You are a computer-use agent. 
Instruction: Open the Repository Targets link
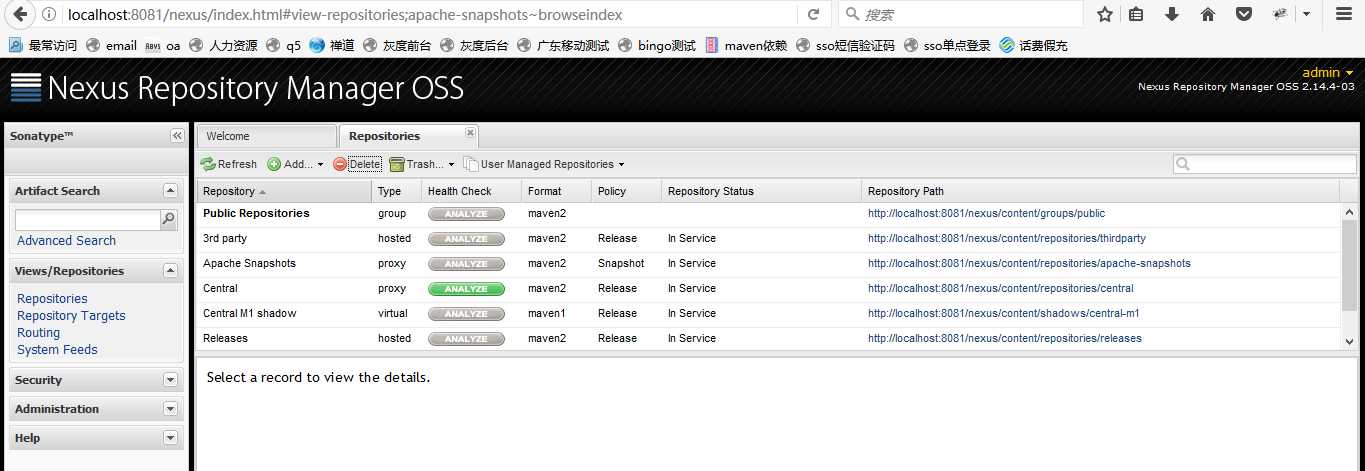point(71,316)
